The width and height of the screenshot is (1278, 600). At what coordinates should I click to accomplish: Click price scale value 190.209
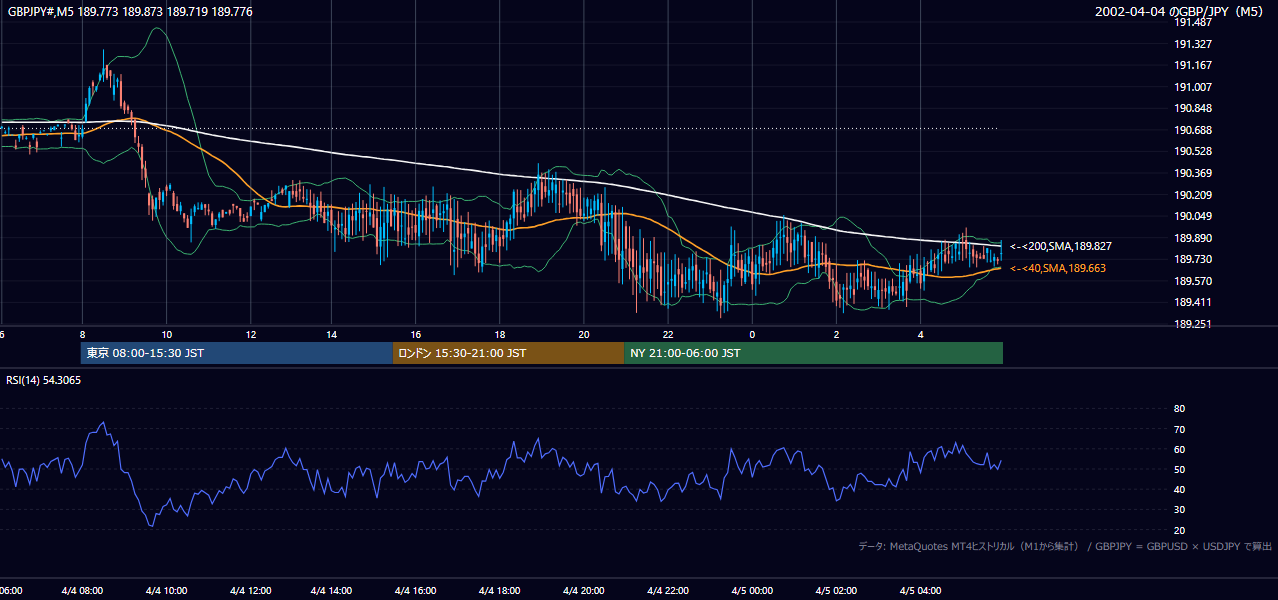point(1192,195)
